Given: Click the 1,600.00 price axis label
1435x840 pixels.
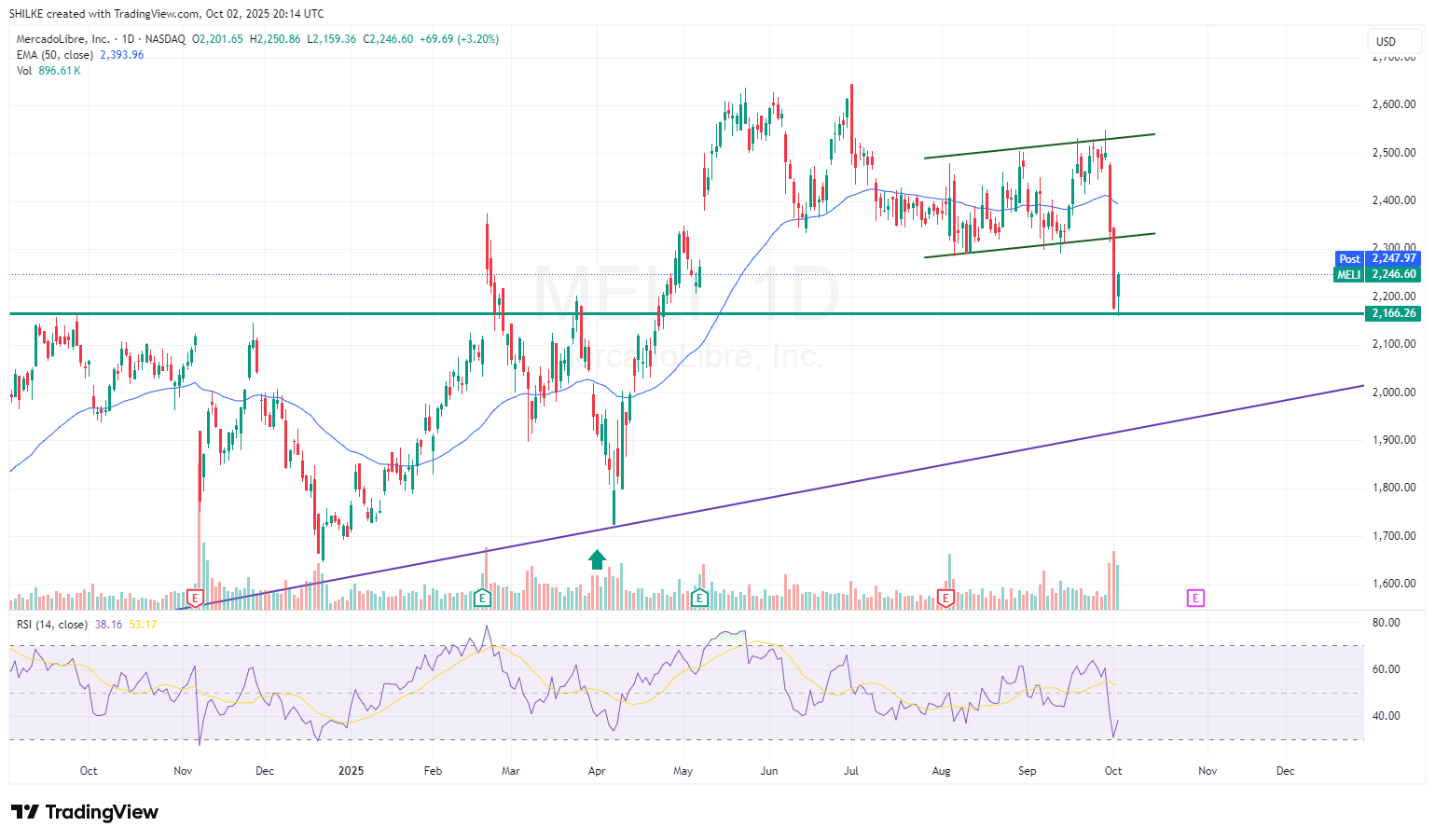Looking at the screenshot, I should tap(1394, 584).
